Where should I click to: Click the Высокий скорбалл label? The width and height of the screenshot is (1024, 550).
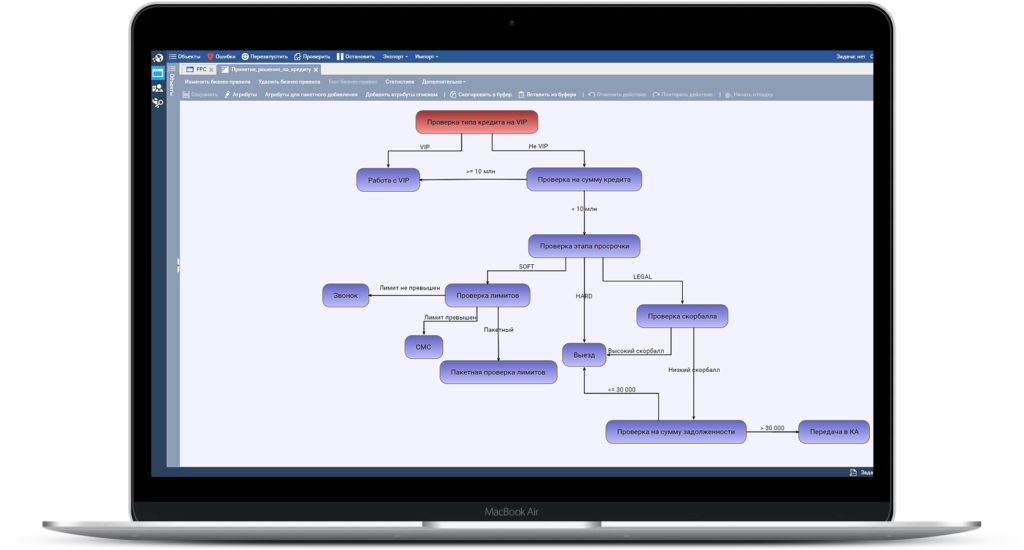point(635,351)
